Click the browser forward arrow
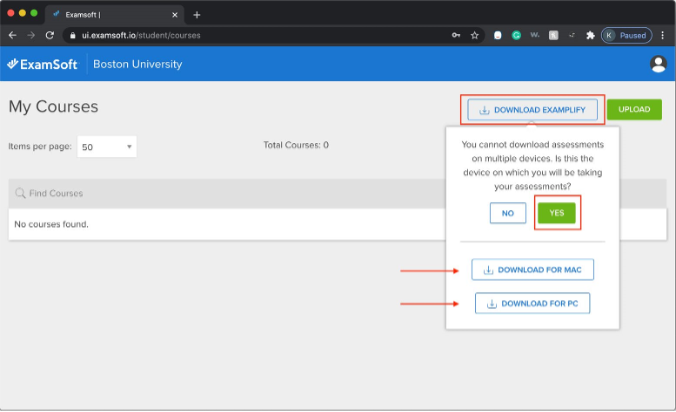 click(31, 35)
